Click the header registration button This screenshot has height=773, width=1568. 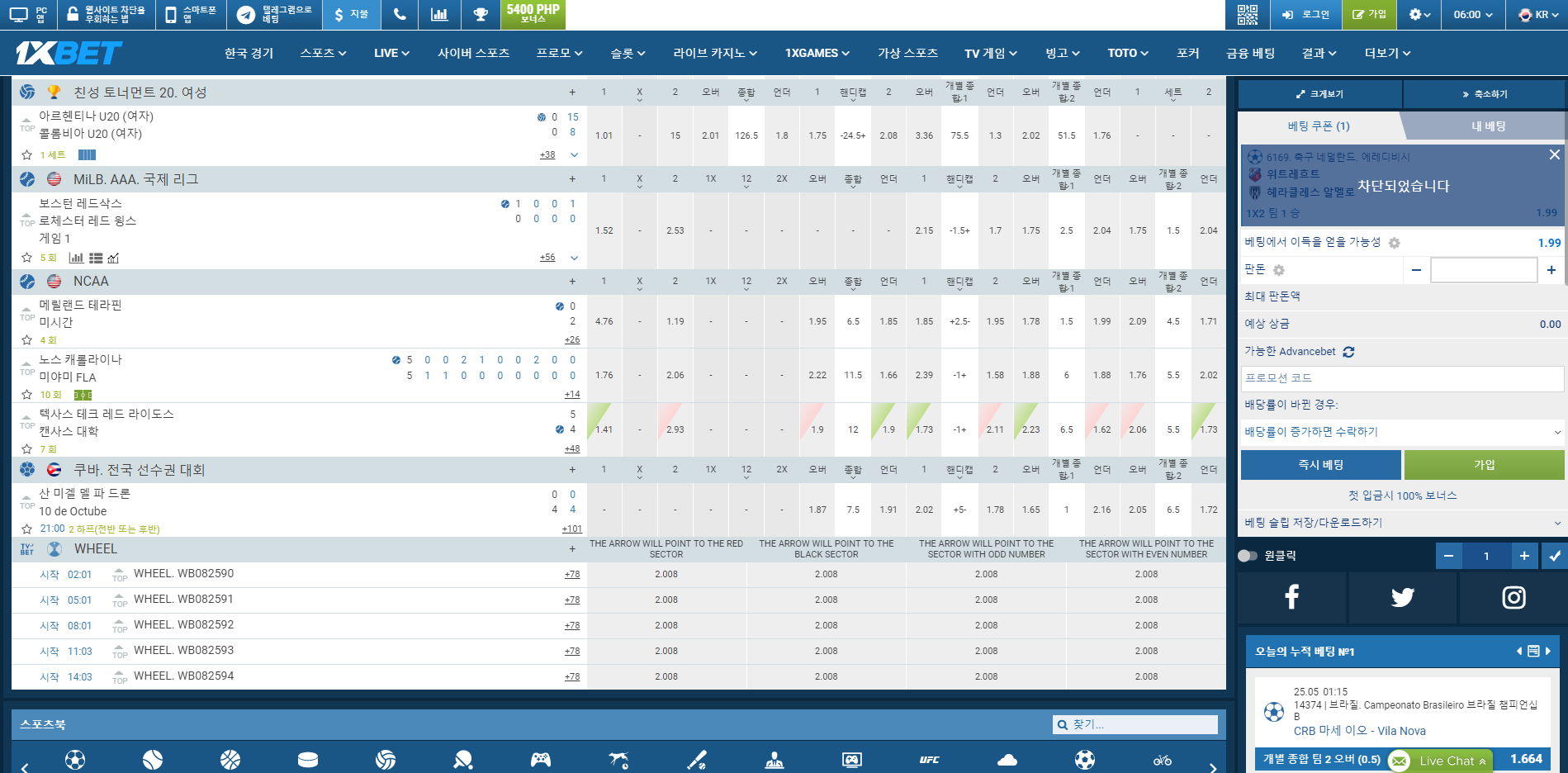point(1369,14)
